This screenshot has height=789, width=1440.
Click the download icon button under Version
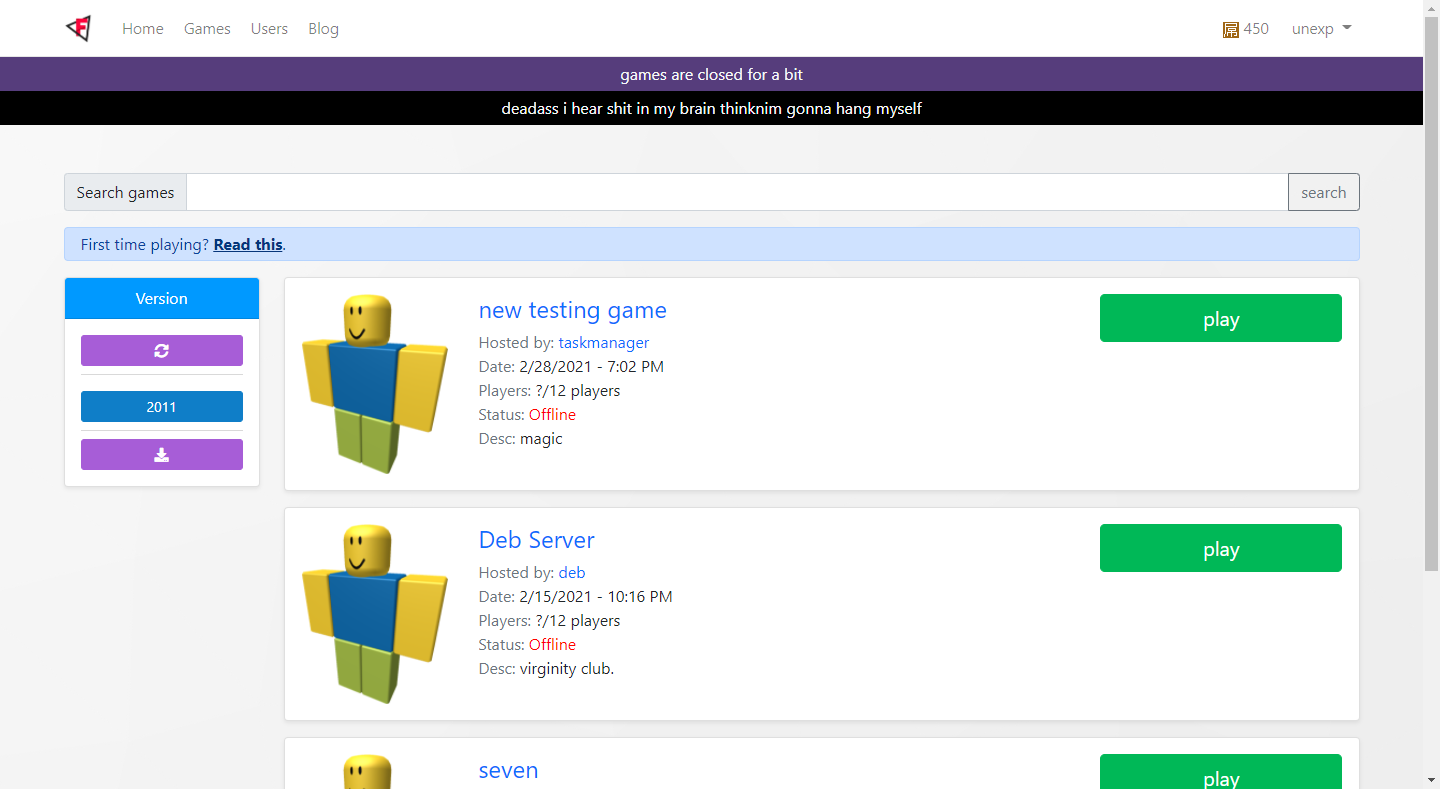(x=162, y=455)
